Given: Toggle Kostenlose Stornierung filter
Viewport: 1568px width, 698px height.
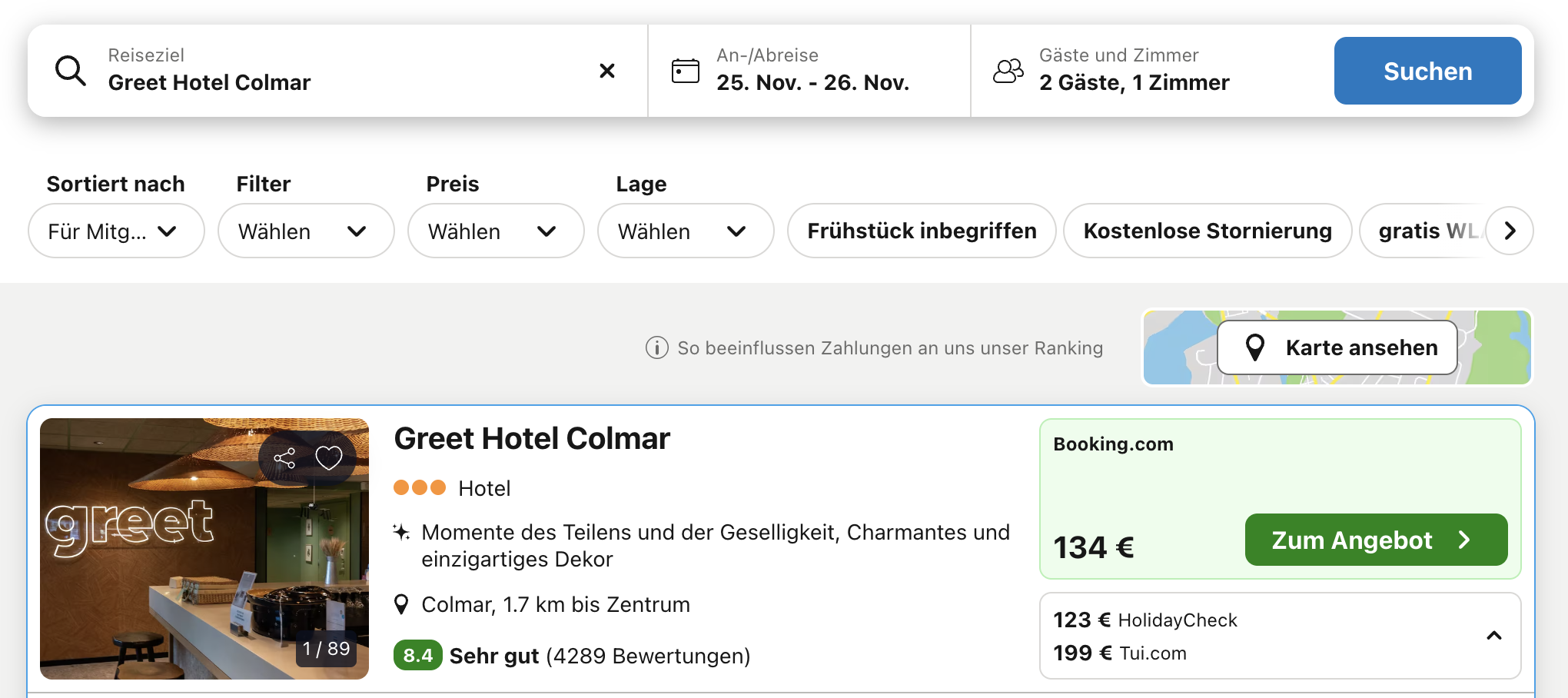Looking at the screenshot, I should [1208, 231].
